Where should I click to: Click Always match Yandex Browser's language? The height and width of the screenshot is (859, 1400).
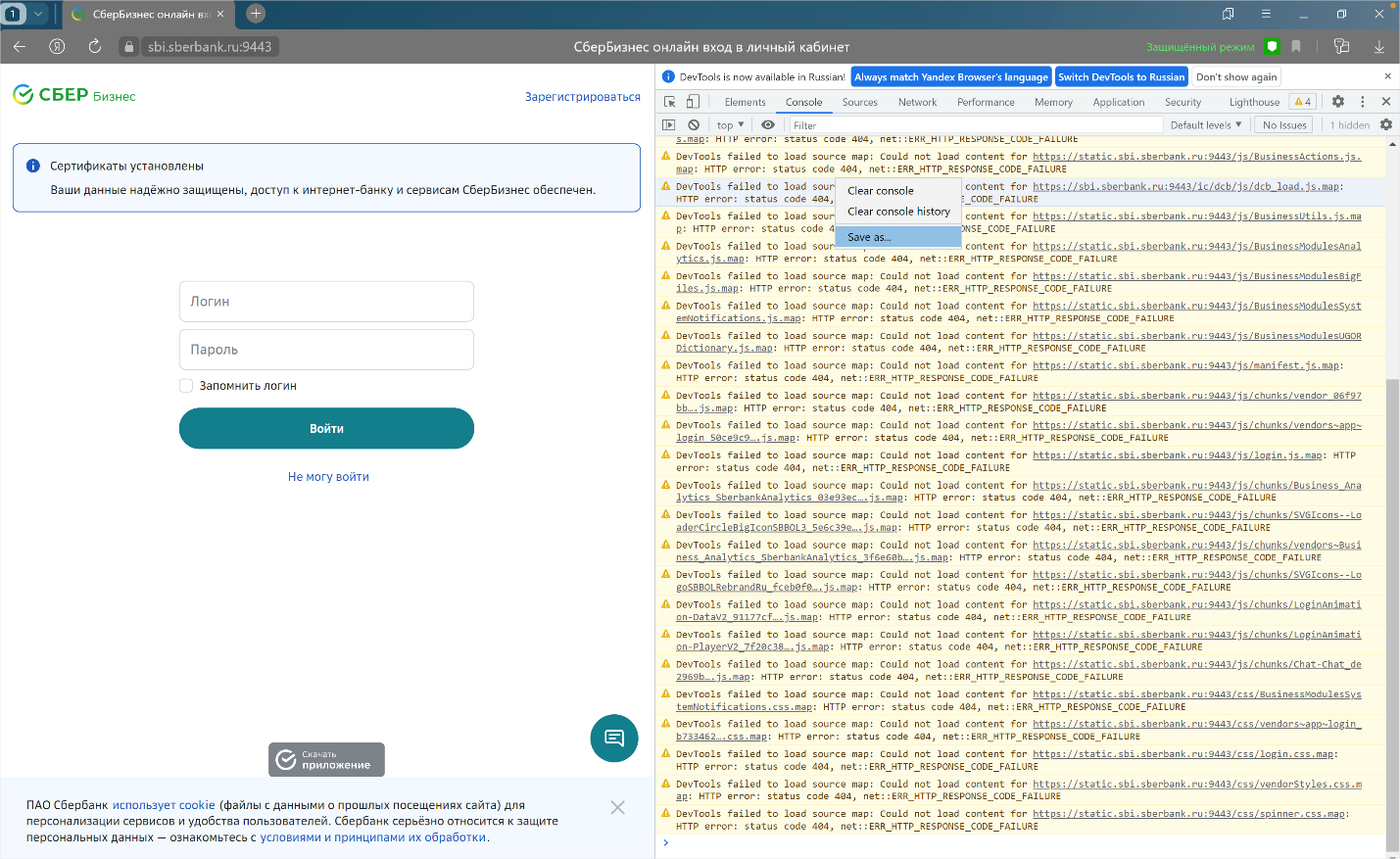(951, 76)
